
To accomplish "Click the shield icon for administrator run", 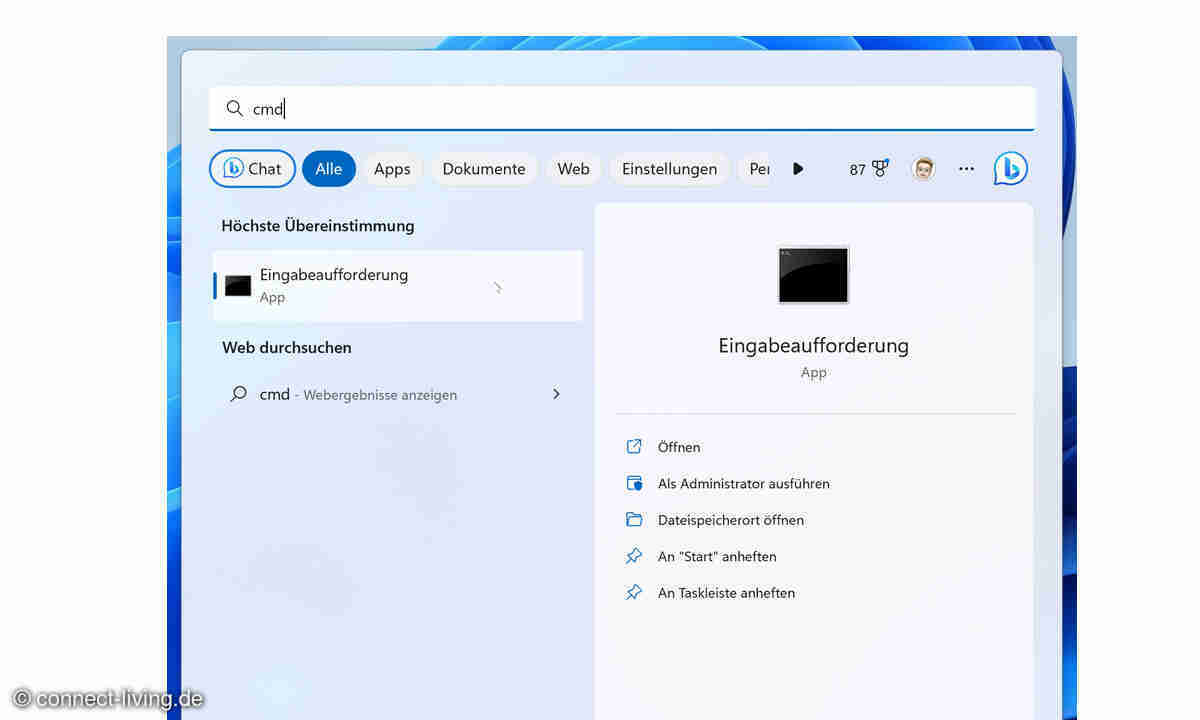I will [x=633, y=483].
